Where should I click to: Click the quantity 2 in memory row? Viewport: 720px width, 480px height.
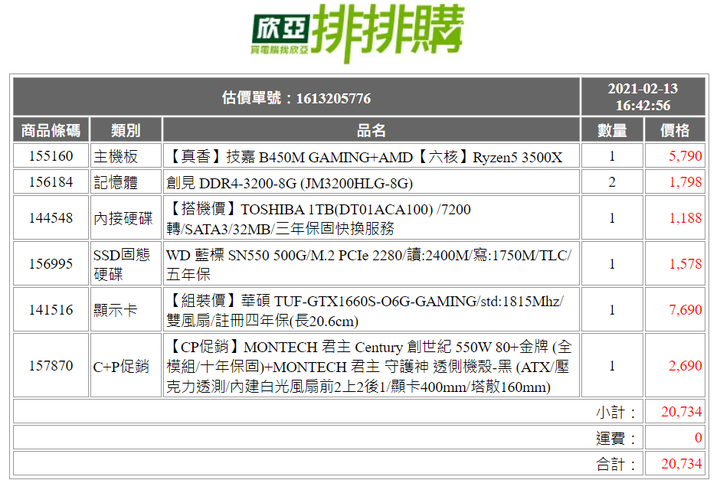pos(612,182)
